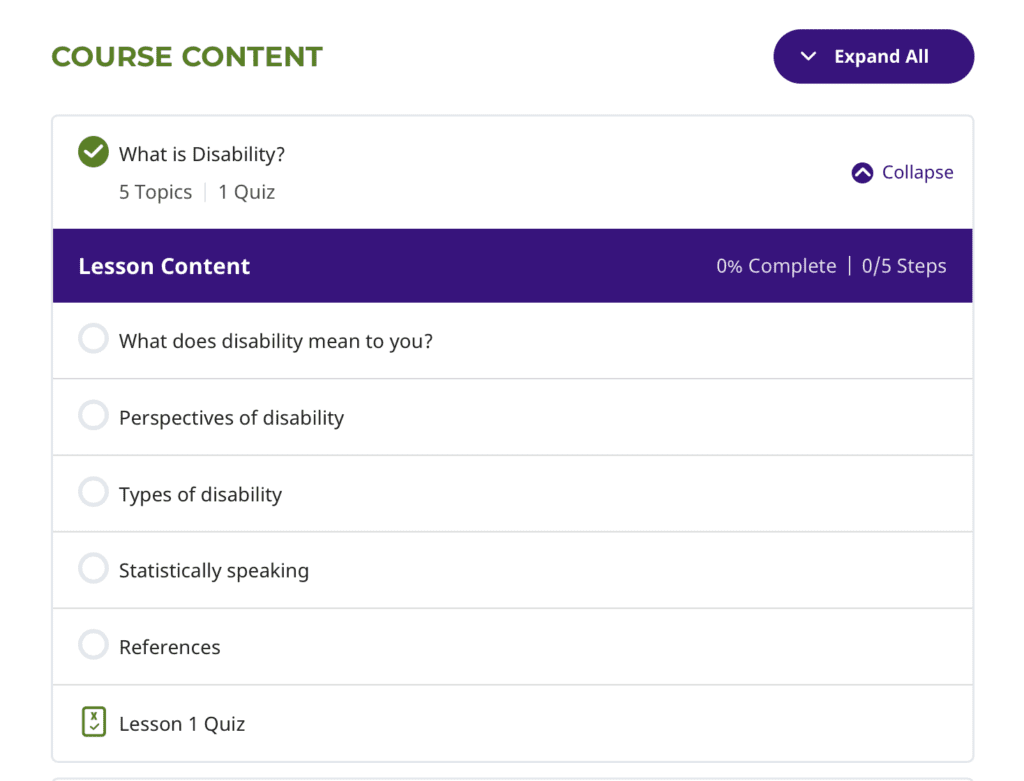Click the downward chevron inside Expand All button
This screenshot has width=1024, height=781.
[809, 56]
